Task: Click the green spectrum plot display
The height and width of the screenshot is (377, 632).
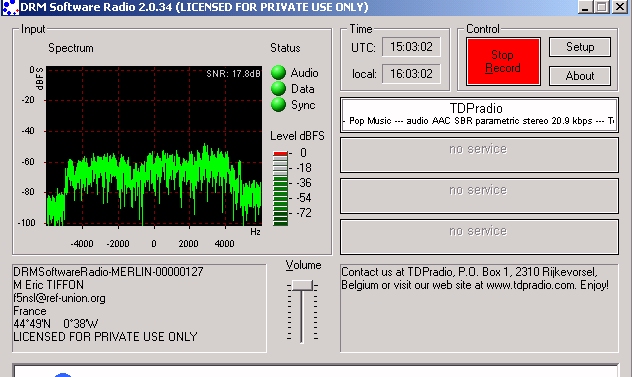Action: [154, 145]
